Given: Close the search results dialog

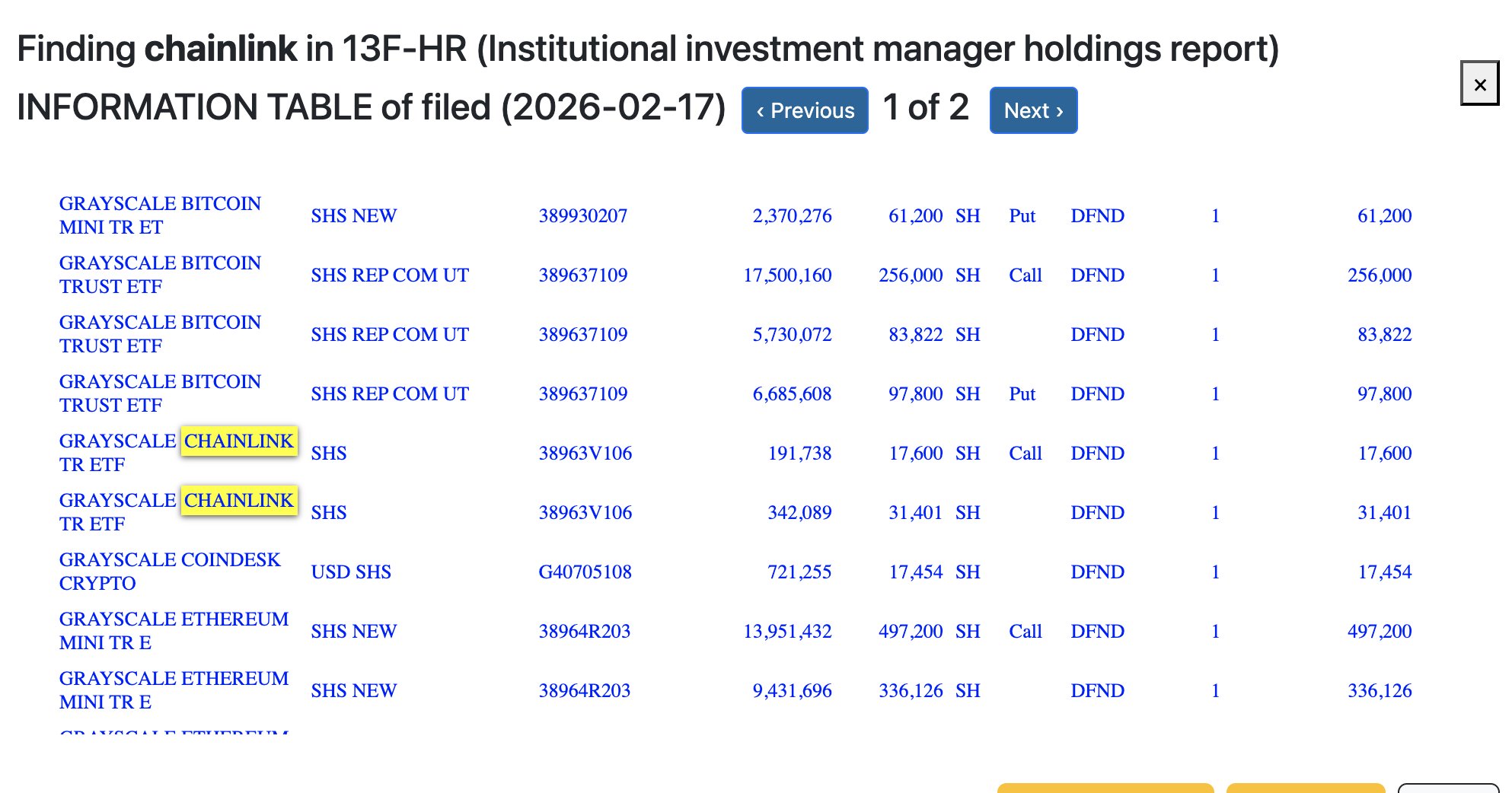Looking at the screenshot, I should click(1479, 84).
